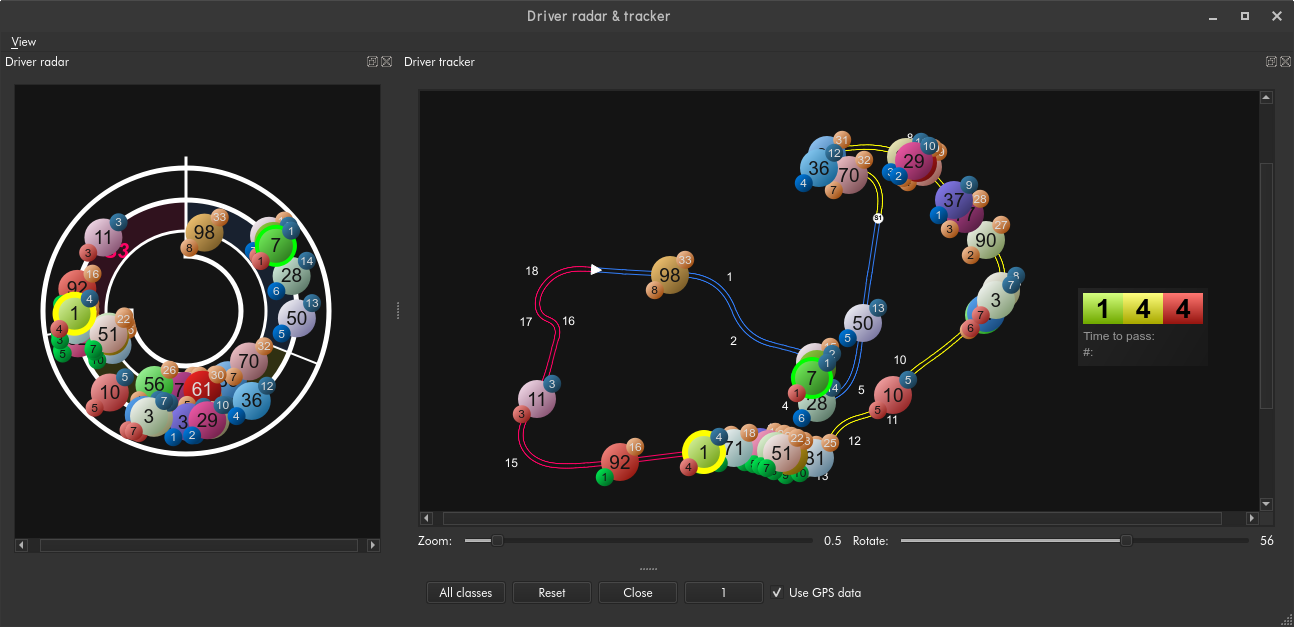
Task: Click the Zoom slider handle
Action: tap(496, 541)
